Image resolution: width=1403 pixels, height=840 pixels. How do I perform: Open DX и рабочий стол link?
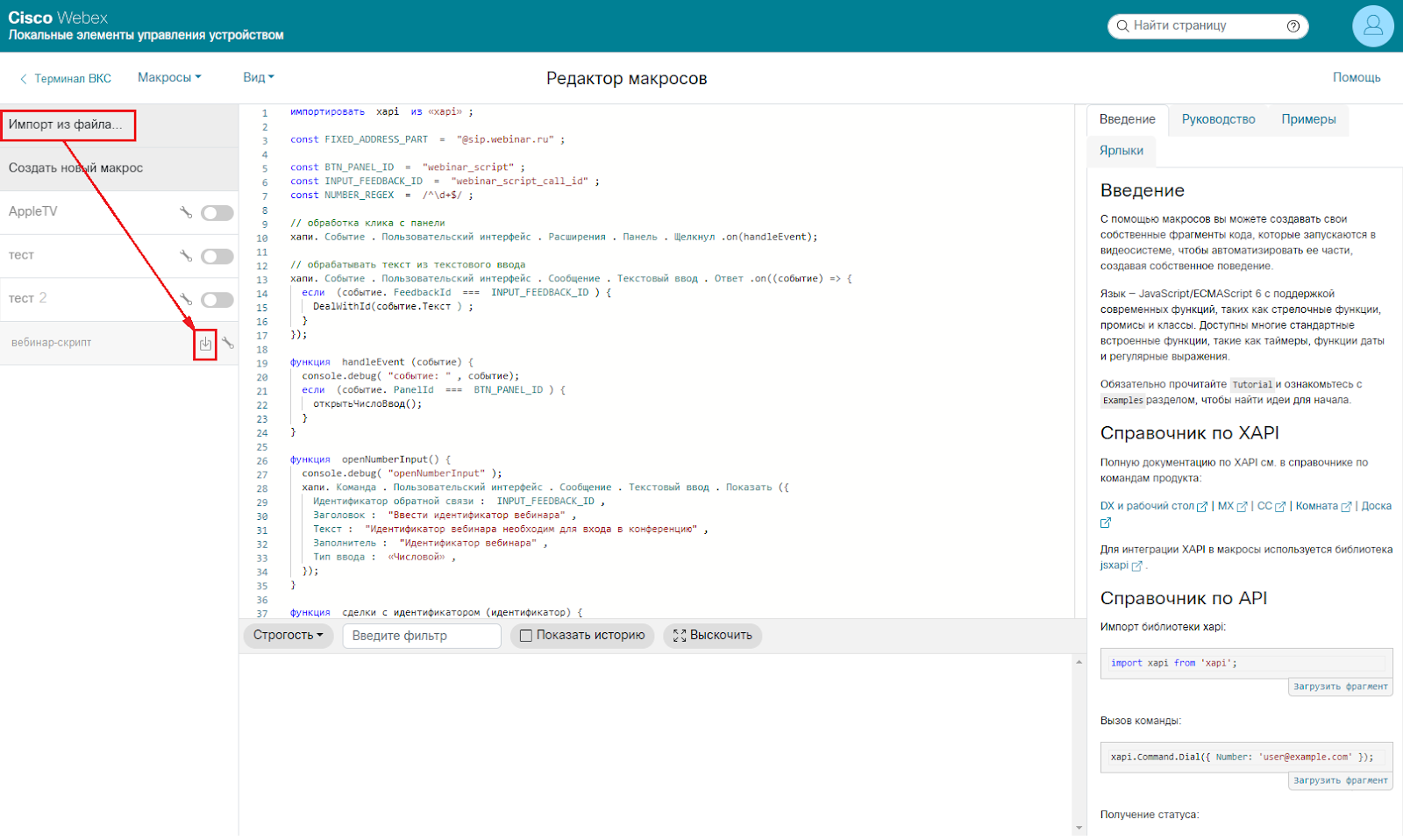[1154, 506]
